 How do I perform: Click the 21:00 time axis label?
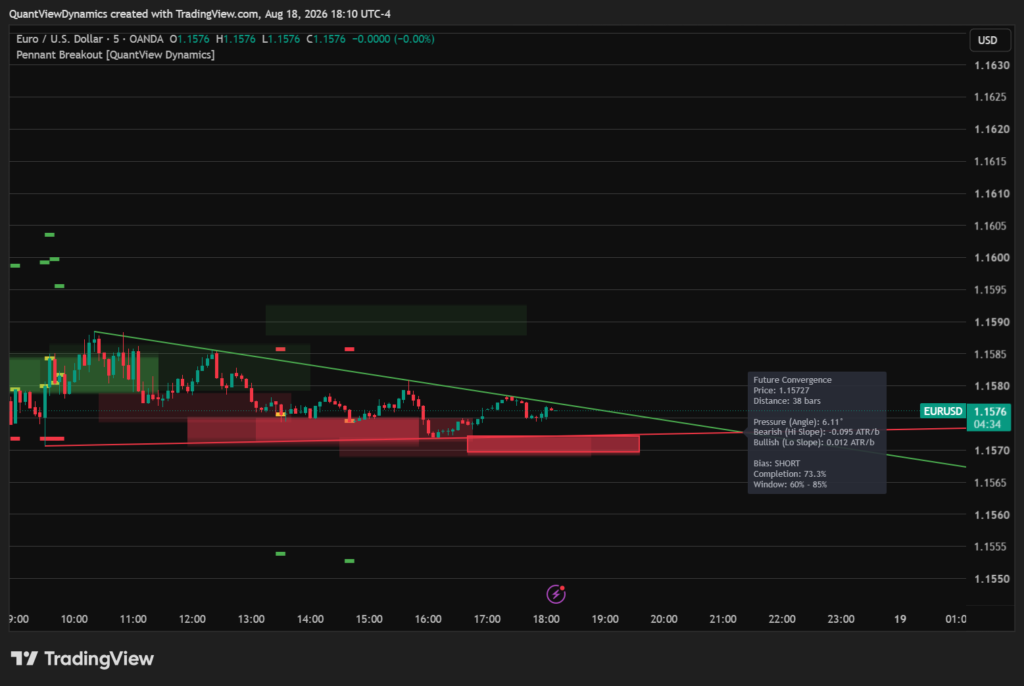[x=723, y=619]
